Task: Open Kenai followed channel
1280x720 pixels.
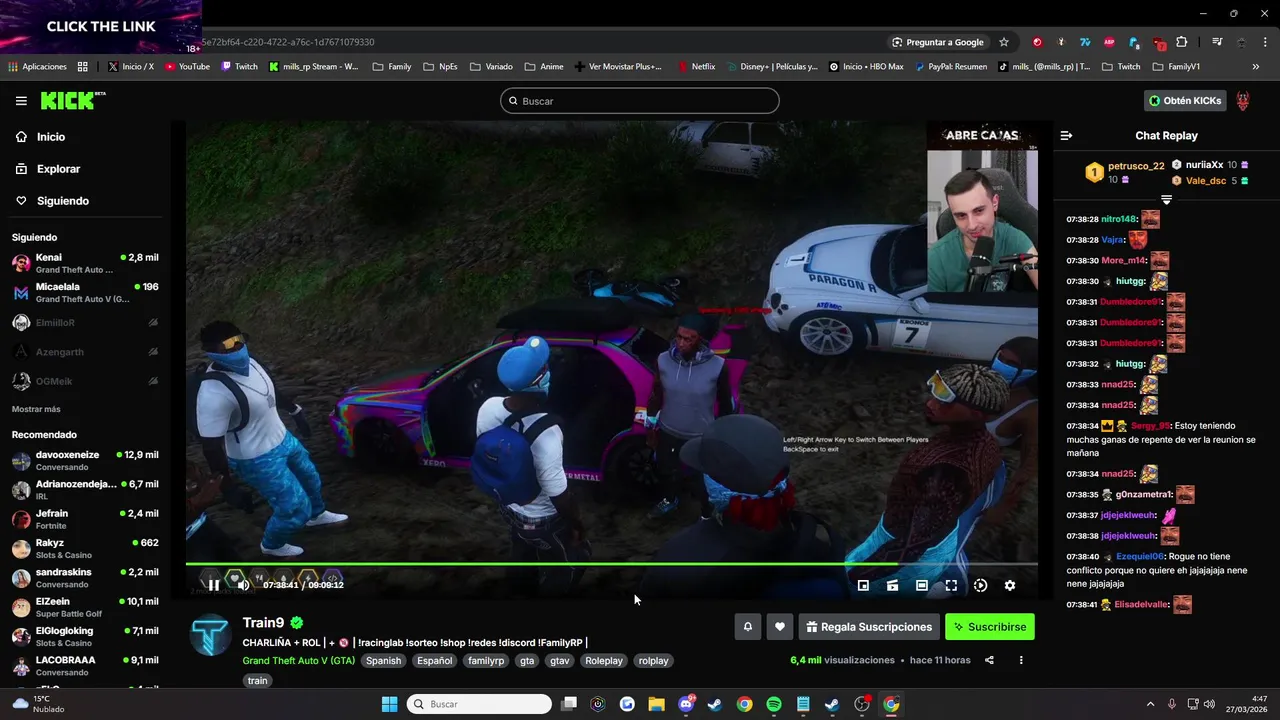Action: [85, 264]
